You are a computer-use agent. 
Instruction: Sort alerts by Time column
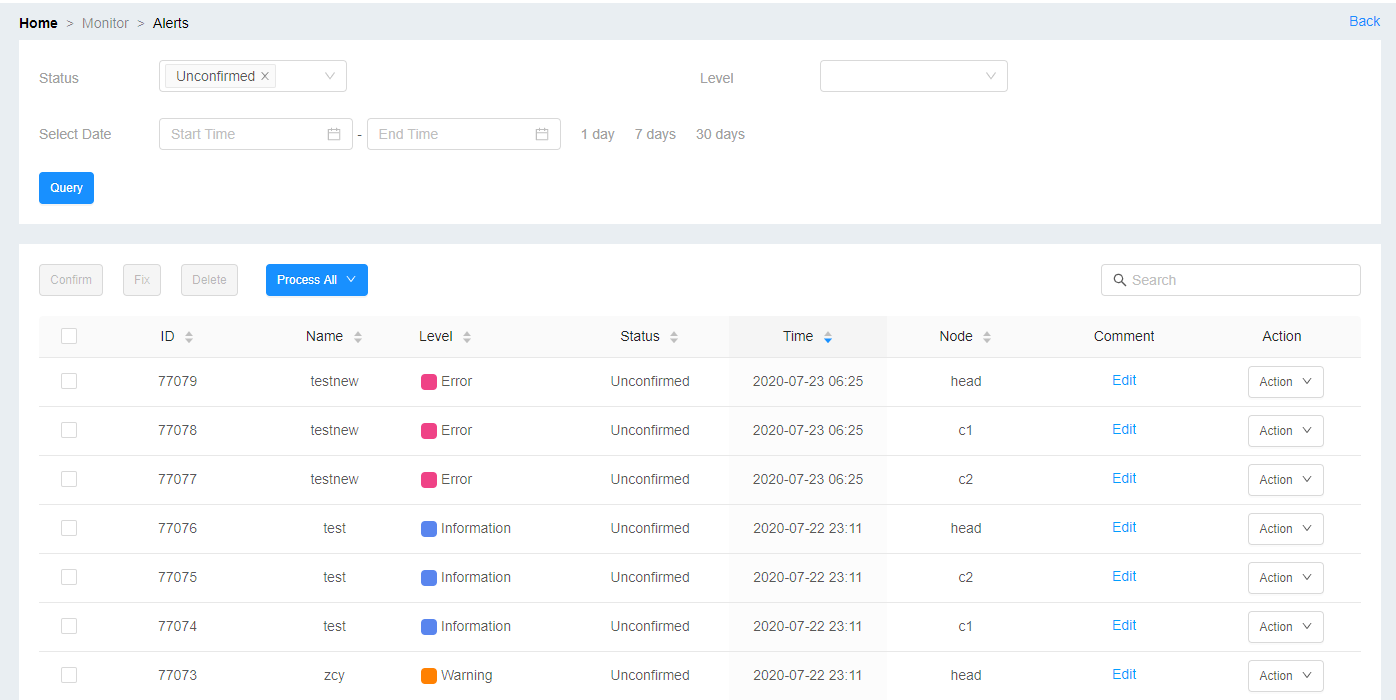click(x=827, y=337)
